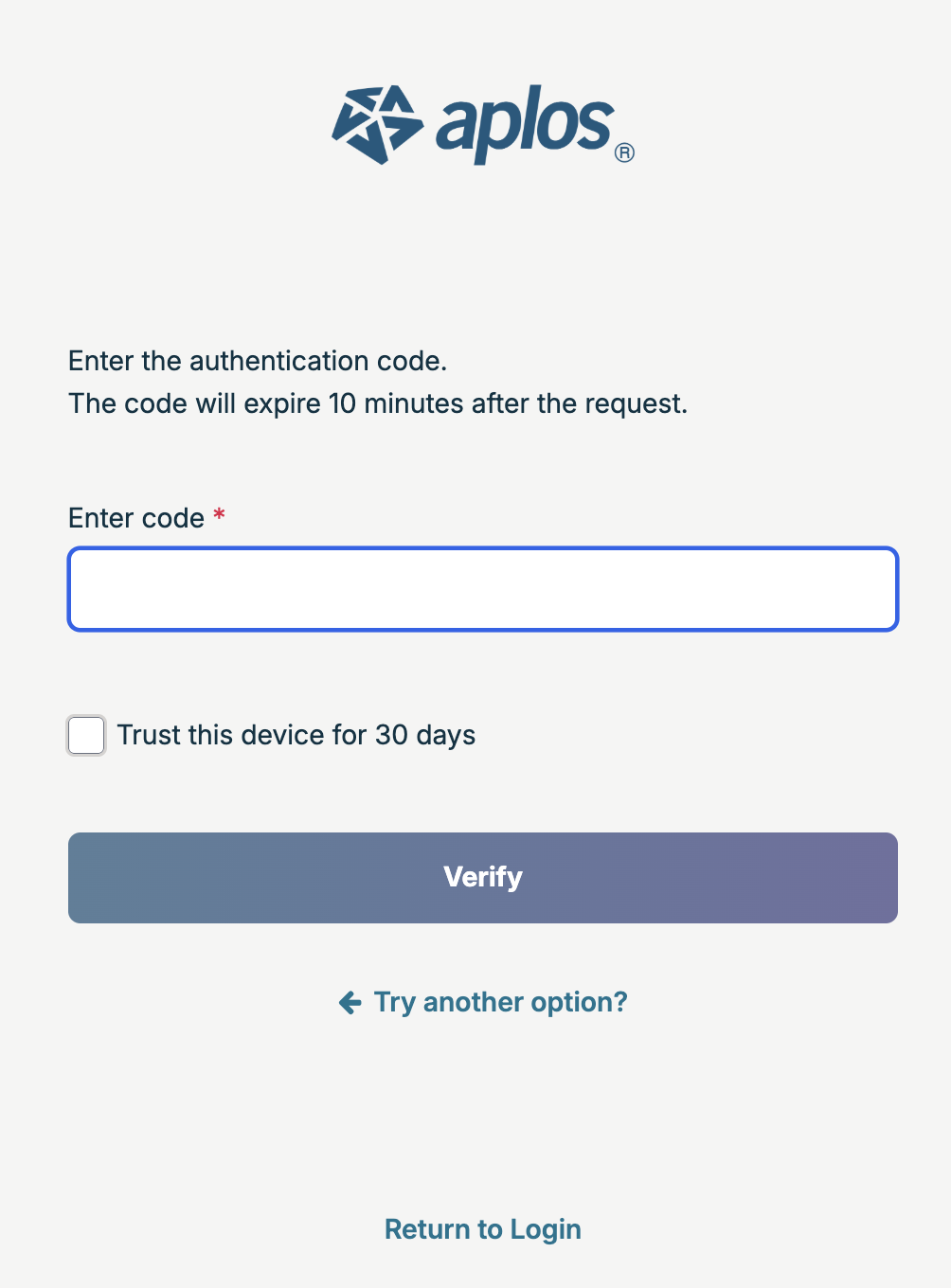Click the Aplos star logo icon
This screenshot has height=1288, width=951.
(377, 125)
